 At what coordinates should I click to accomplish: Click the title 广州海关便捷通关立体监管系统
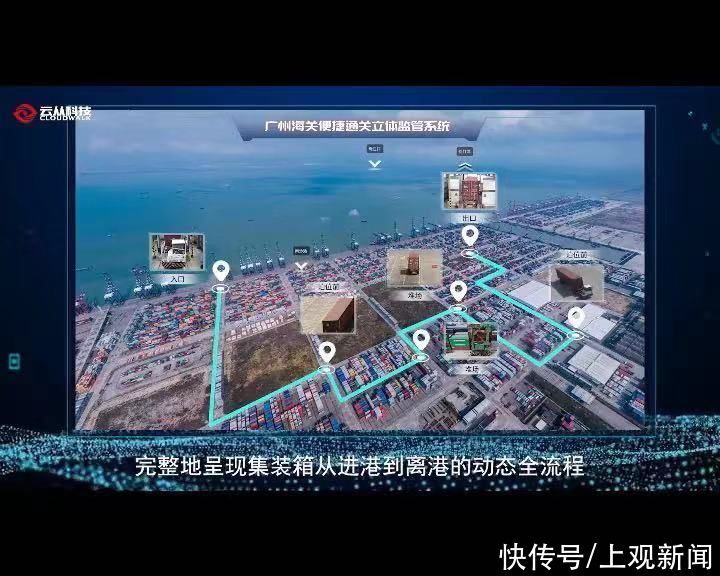(x=358, y=126)
